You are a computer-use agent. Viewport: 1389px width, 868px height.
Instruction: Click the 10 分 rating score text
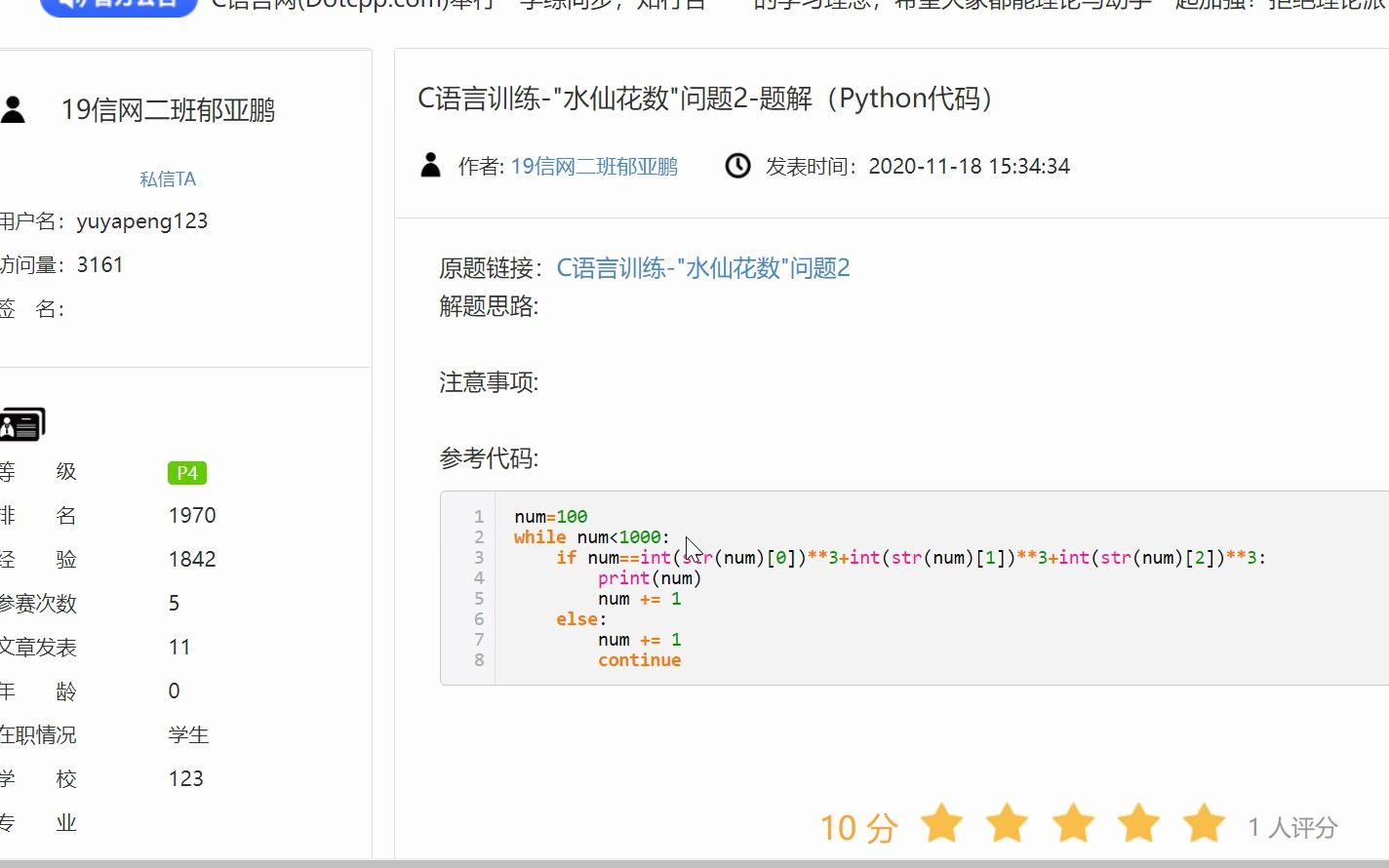[858, 827]
